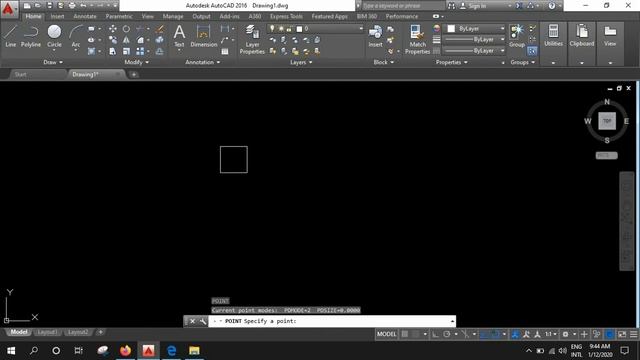Open the Text annotation tool

click(179, 36)
